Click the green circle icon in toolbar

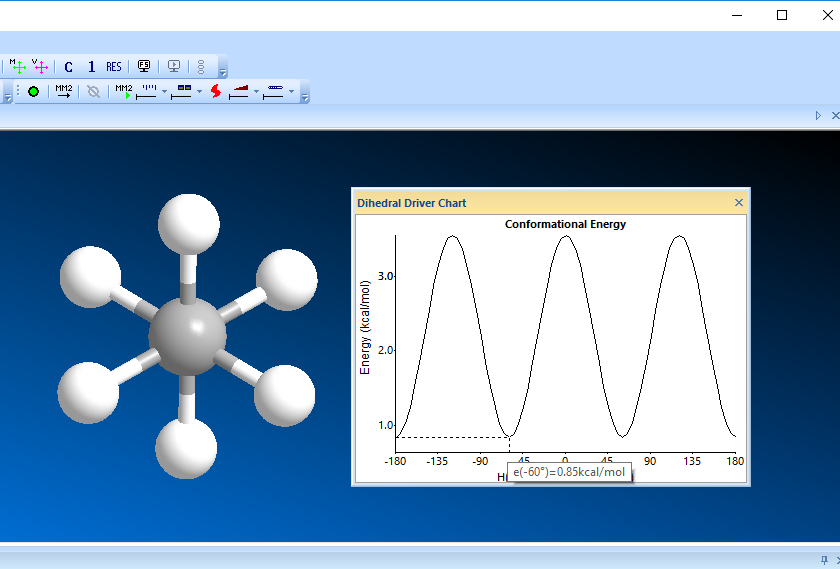33,91
